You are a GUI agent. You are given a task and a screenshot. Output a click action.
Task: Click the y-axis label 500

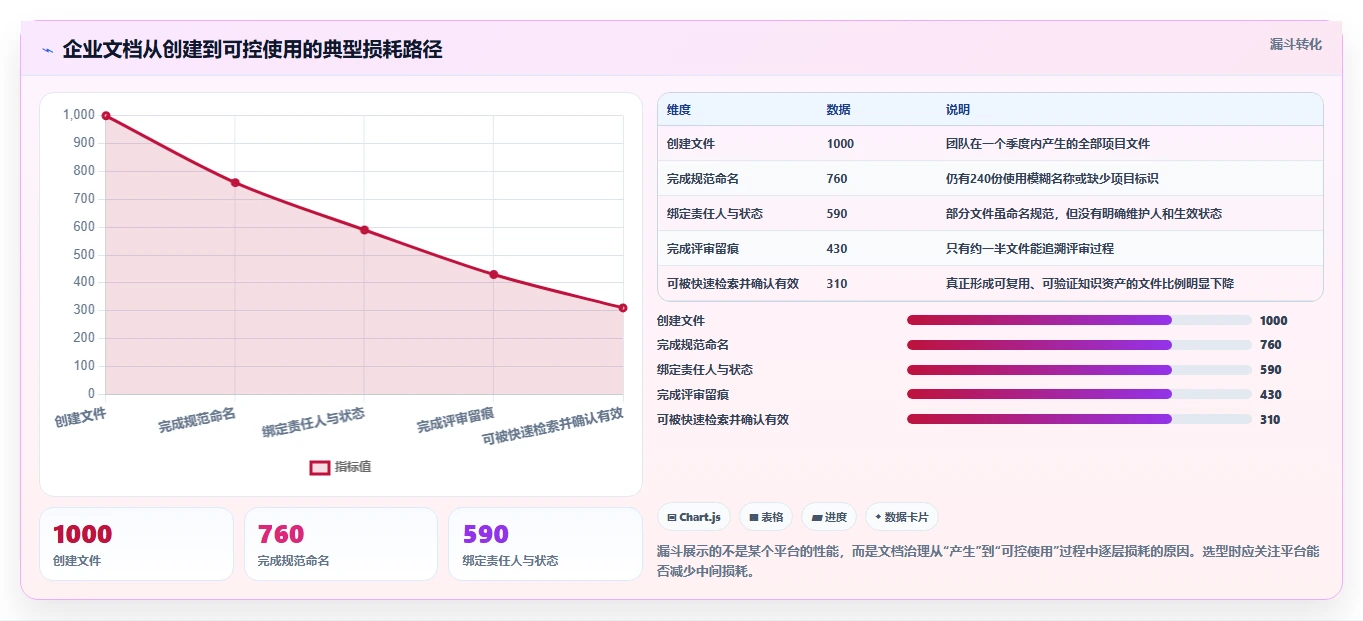84,255
